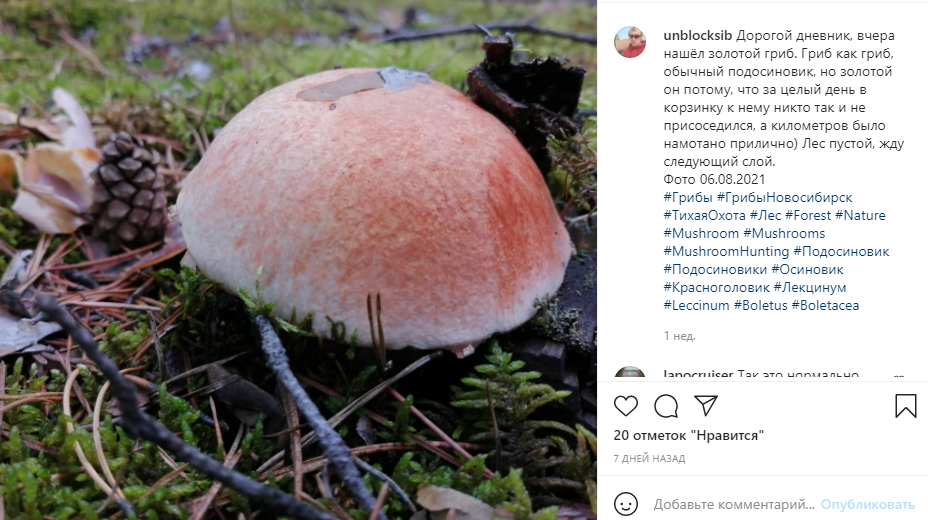Click the "7 дней назад" timestamp
The height and width of the screenshot is (520, 928).
point(649,458)
